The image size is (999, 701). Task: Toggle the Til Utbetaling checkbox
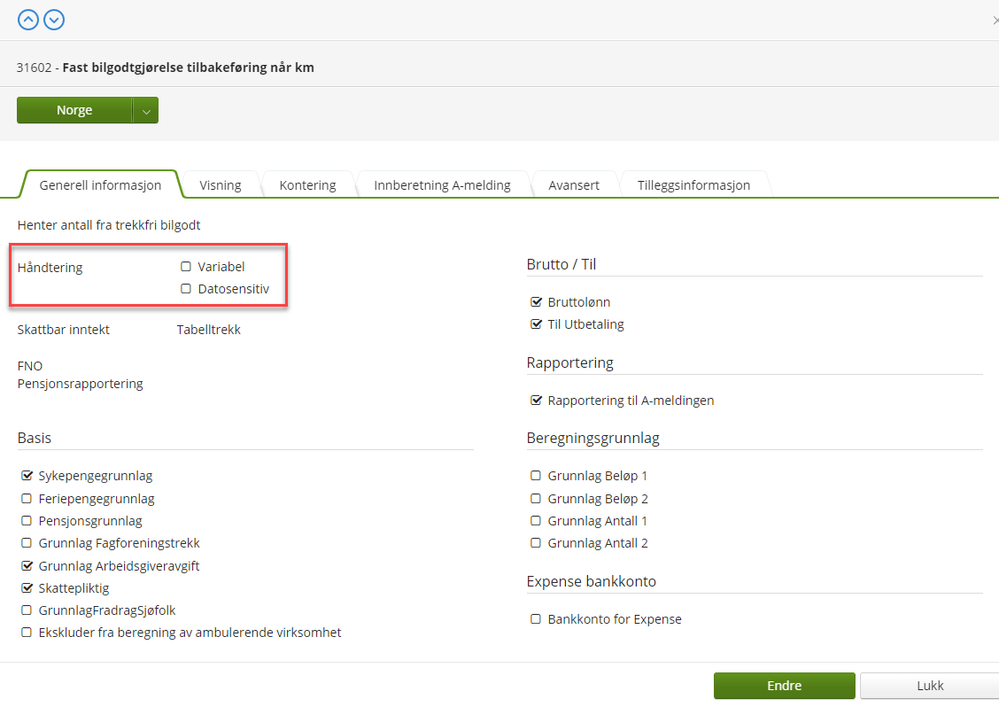(x=536, y=324)
